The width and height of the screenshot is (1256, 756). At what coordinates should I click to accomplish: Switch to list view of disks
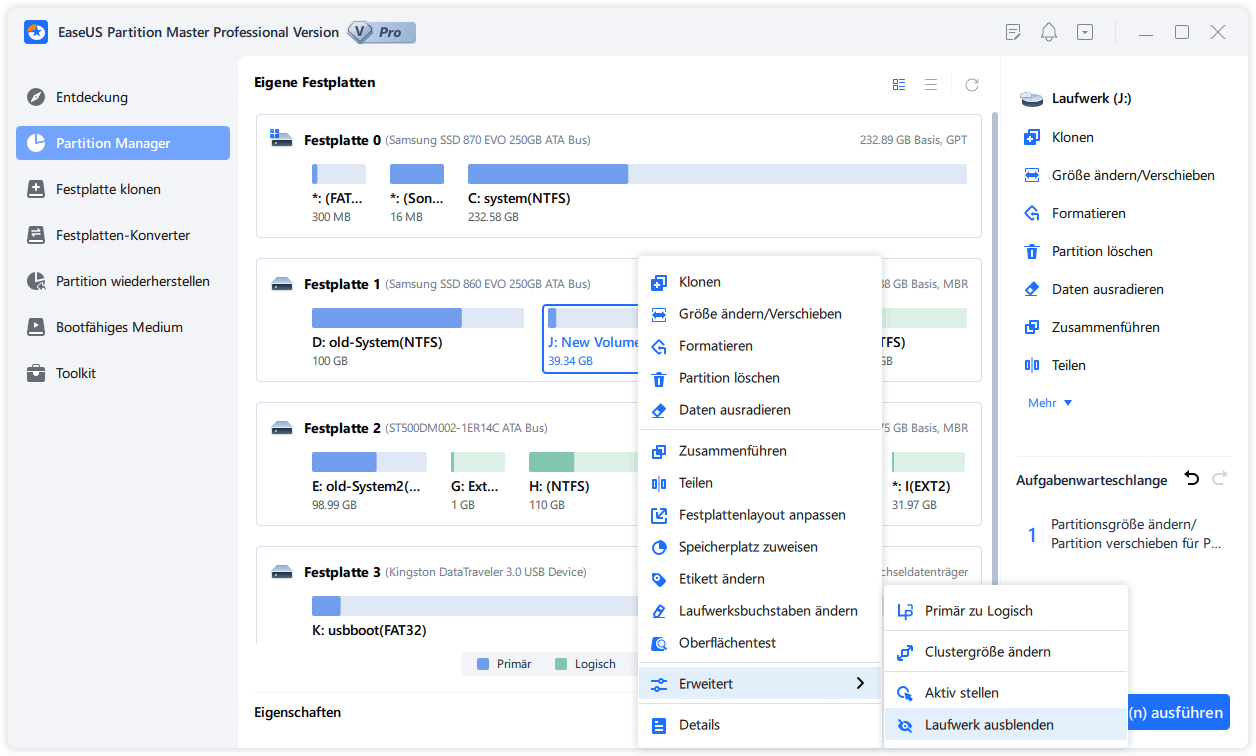(x=931, y=85)
